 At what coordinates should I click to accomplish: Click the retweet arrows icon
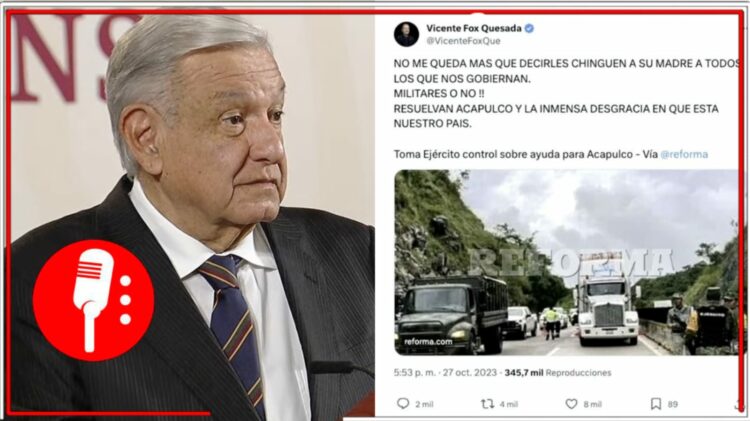[487, 404]
